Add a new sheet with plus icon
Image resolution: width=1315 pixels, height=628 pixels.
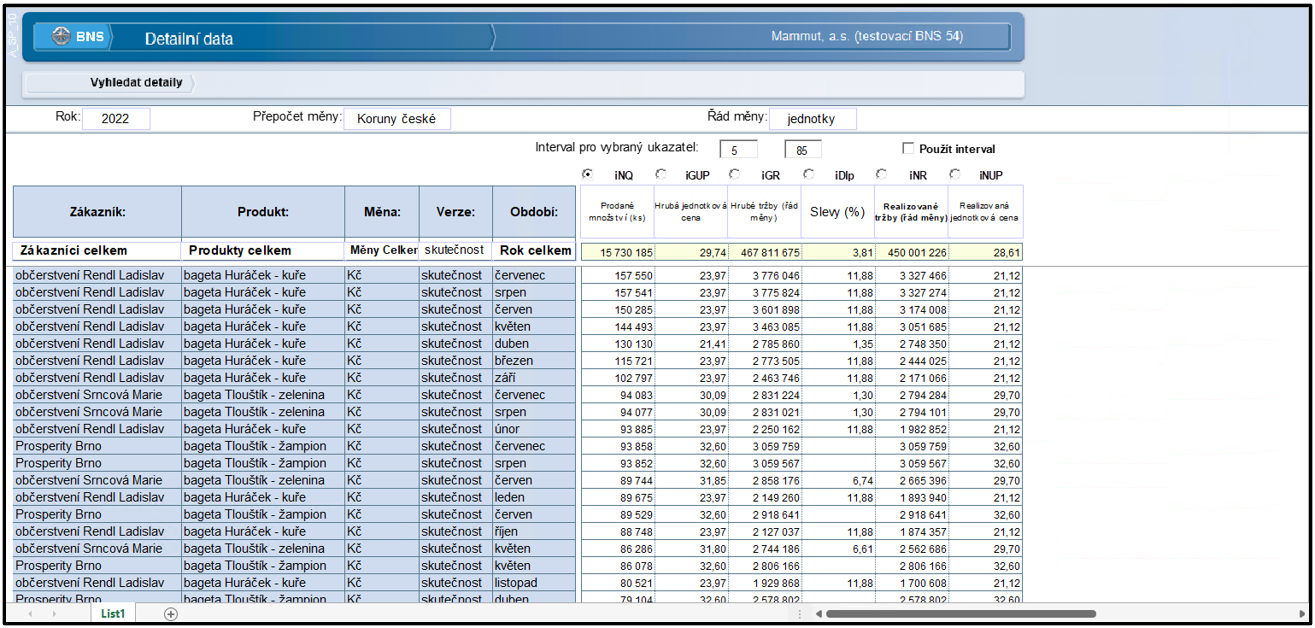(x=171, y=614)
